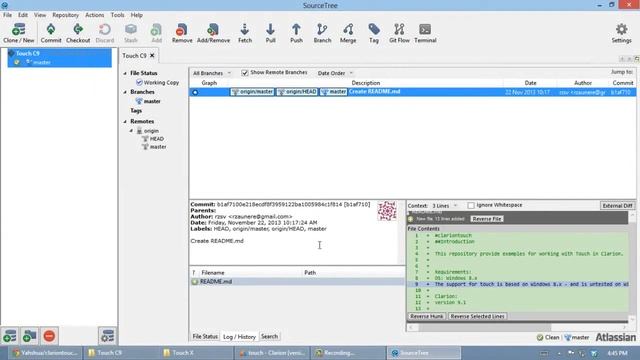Image resolution: width=640 pixels, height=360 pixels.
Task: Open the Tools menu
Action: tap(117, 15)
